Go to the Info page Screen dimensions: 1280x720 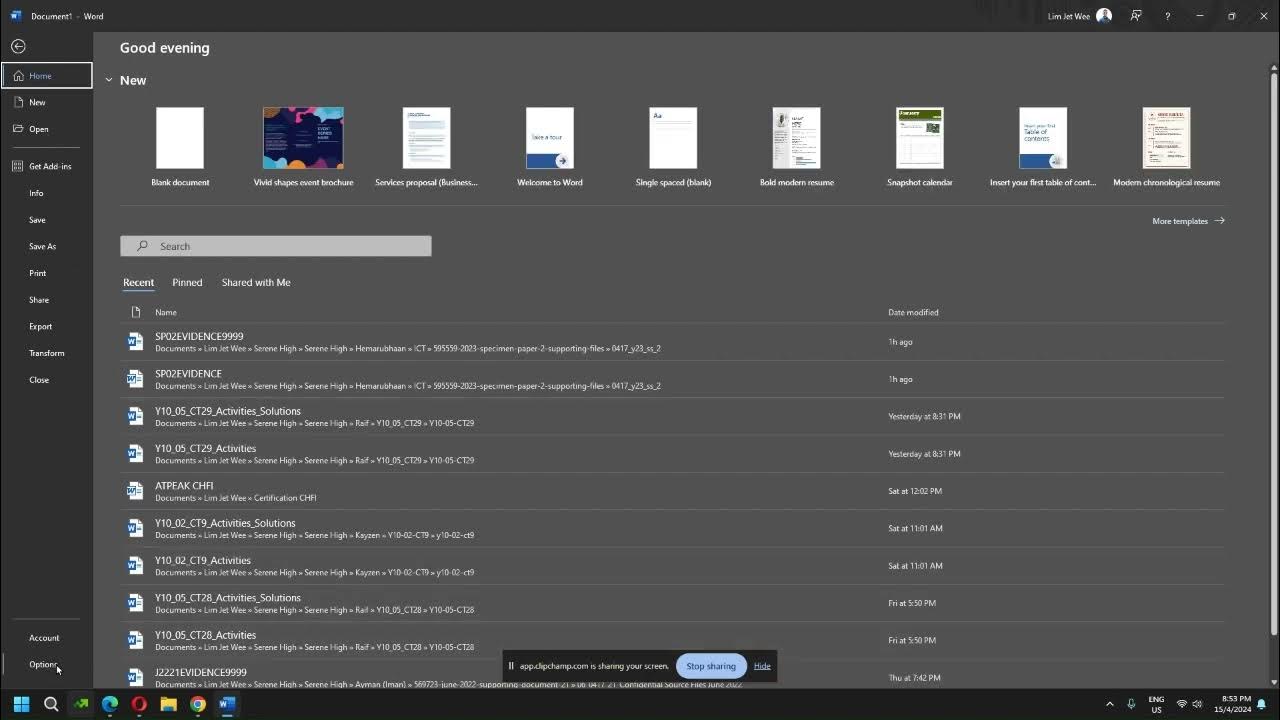tap(47, 193)
